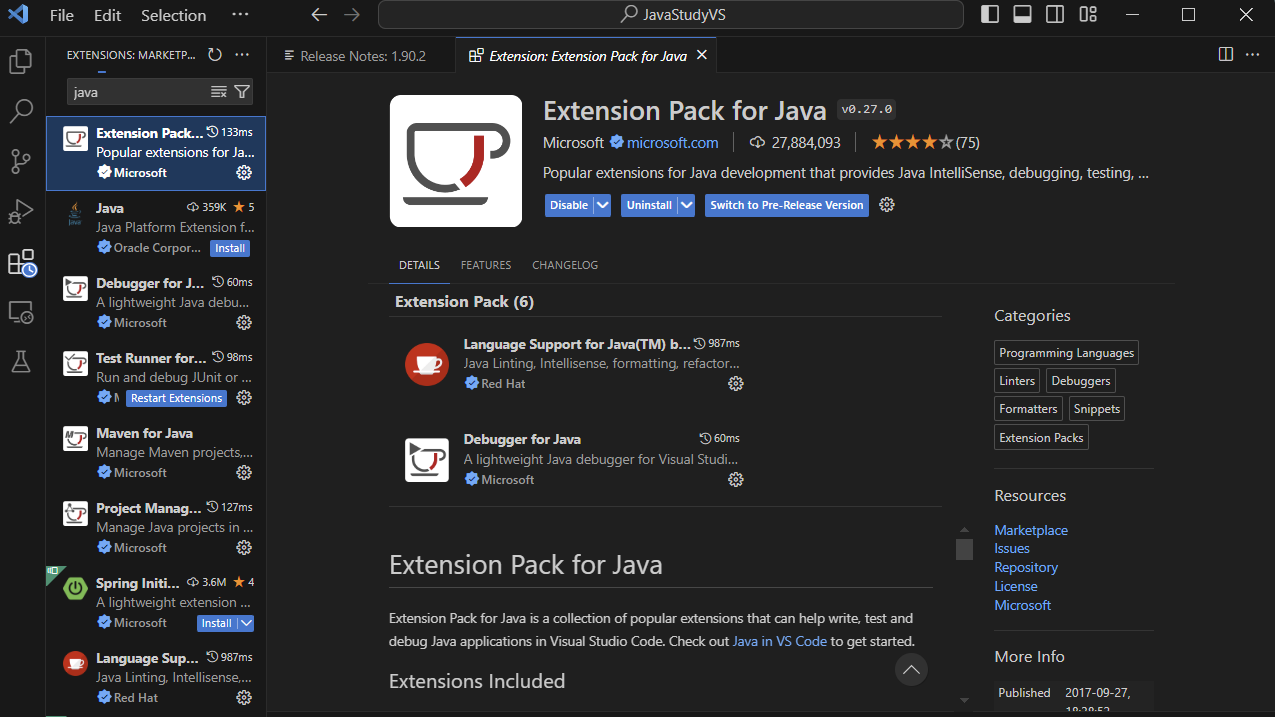Click the VS Code logo icon
This screenshot has width=1275, height=717.
click(17, 15)
